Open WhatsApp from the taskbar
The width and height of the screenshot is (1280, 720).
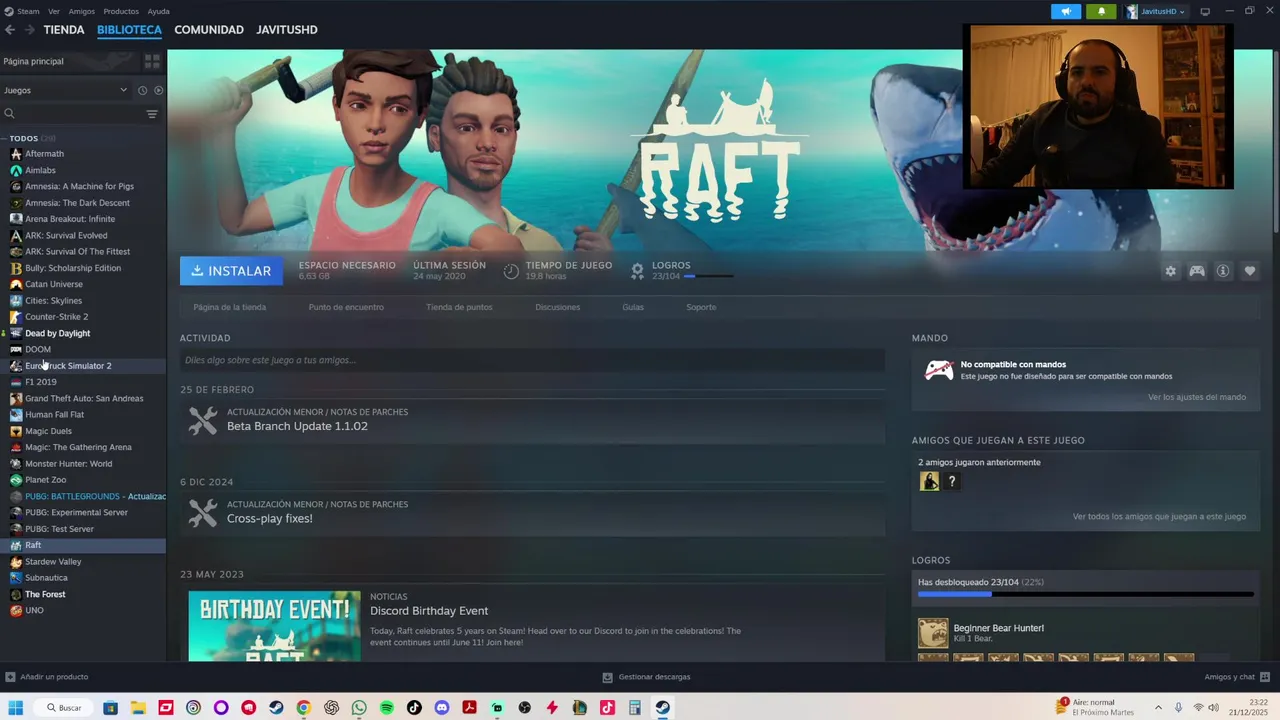point(359,708)
